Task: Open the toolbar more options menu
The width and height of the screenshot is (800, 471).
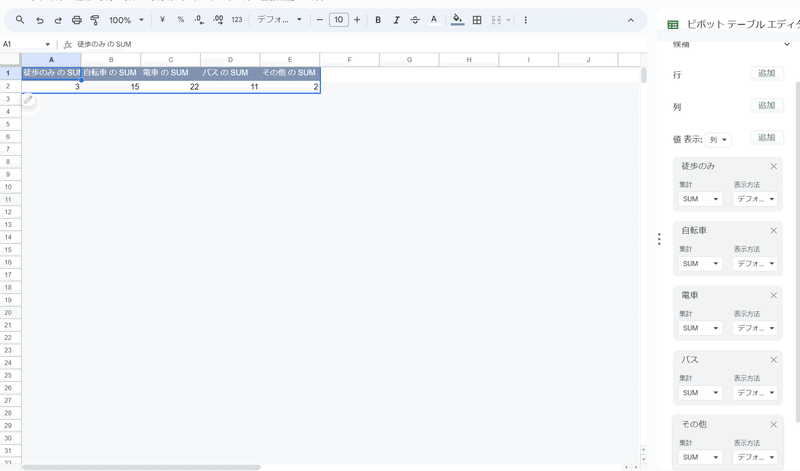Action: pos(526,20)
